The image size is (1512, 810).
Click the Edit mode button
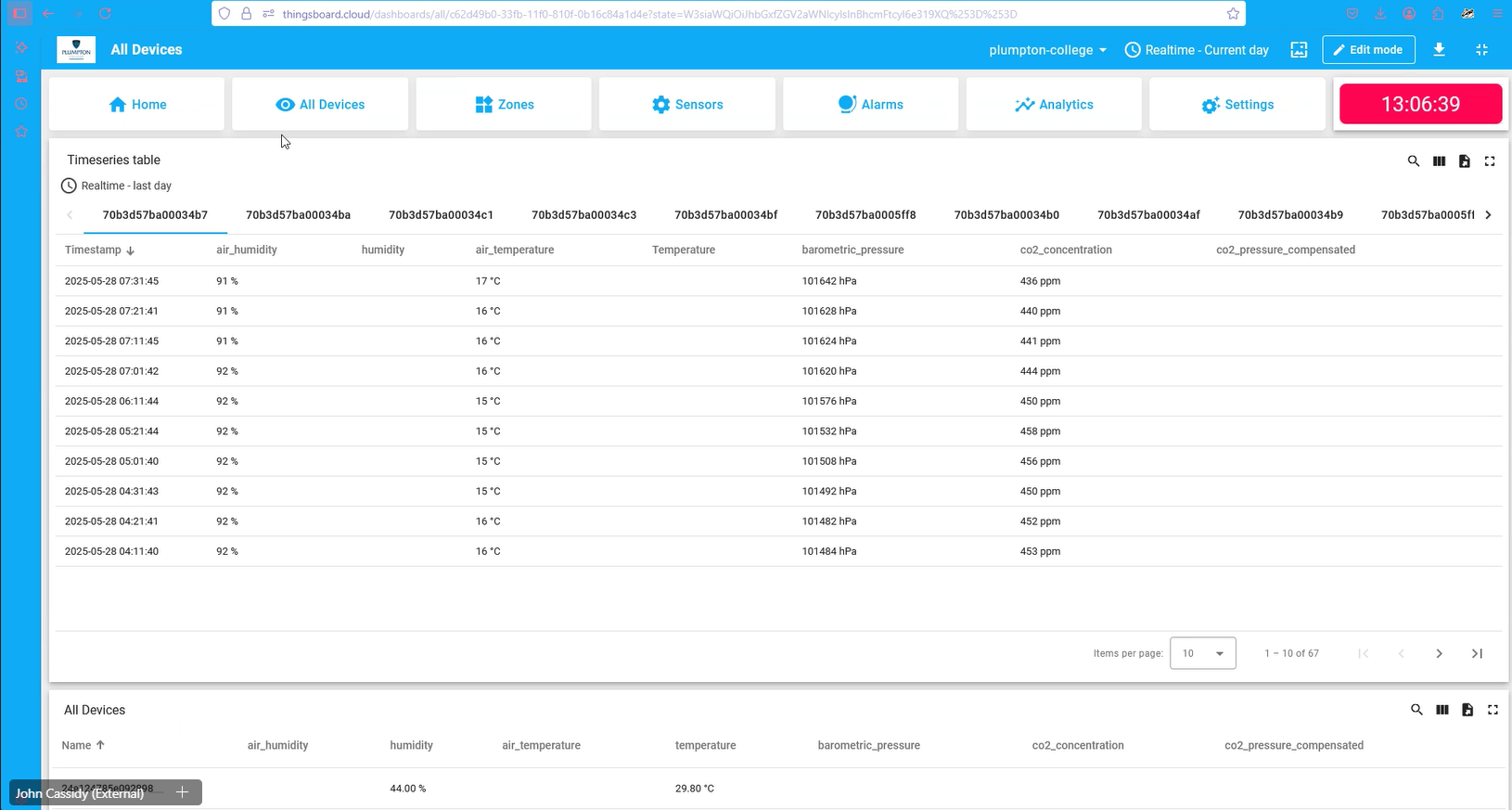pyautogui.click(x=1367, y=50)
